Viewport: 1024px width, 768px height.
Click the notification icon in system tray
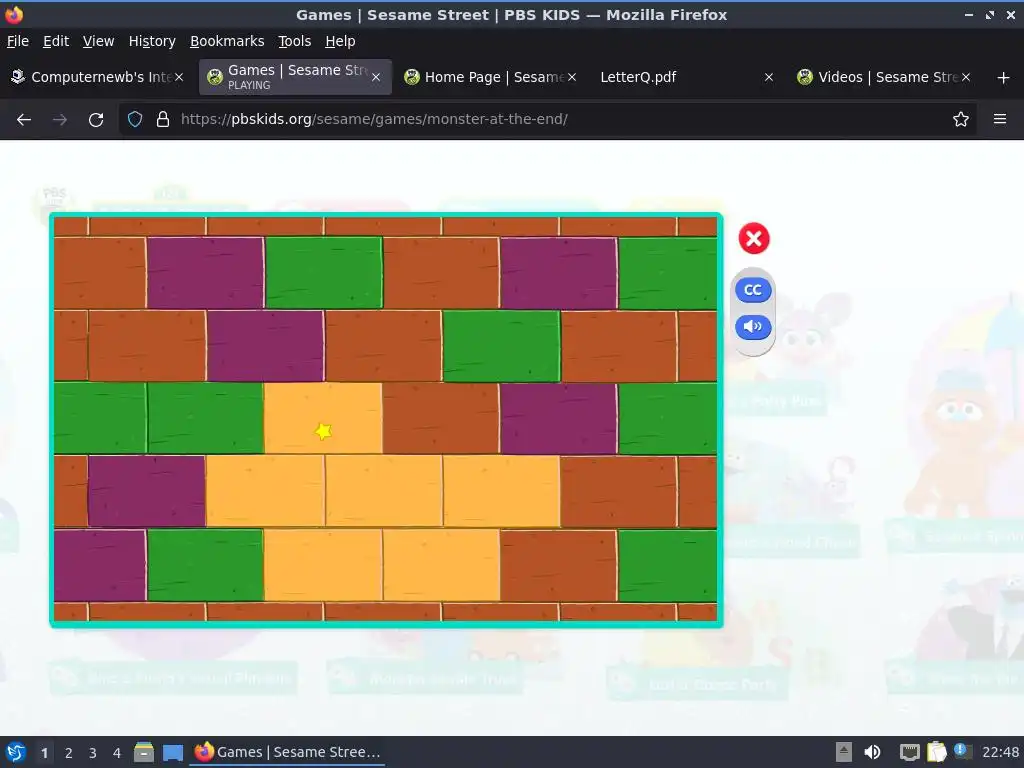(x=962, y=751)
